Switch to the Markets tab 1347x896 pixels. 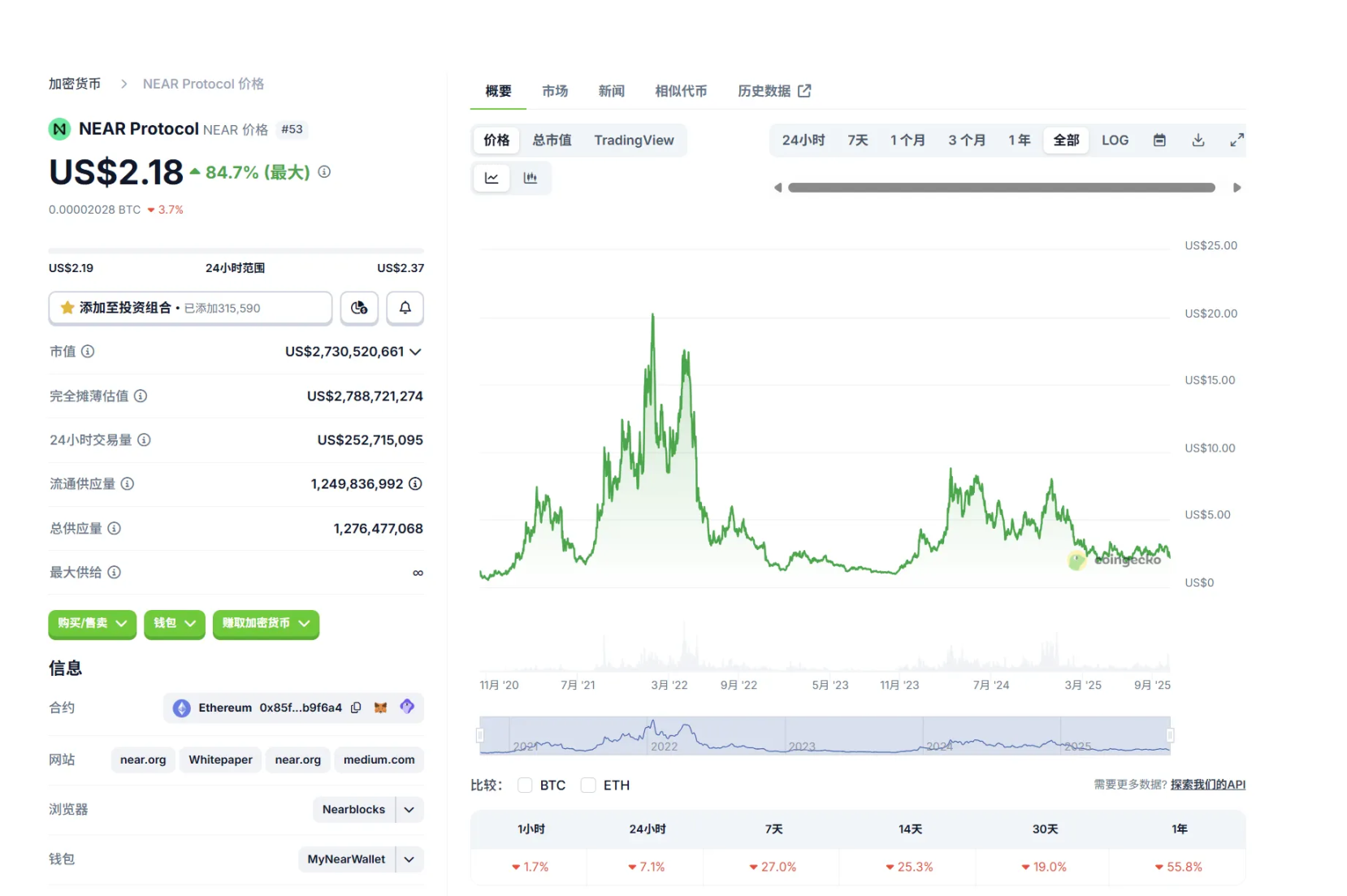tap(555, 91)
